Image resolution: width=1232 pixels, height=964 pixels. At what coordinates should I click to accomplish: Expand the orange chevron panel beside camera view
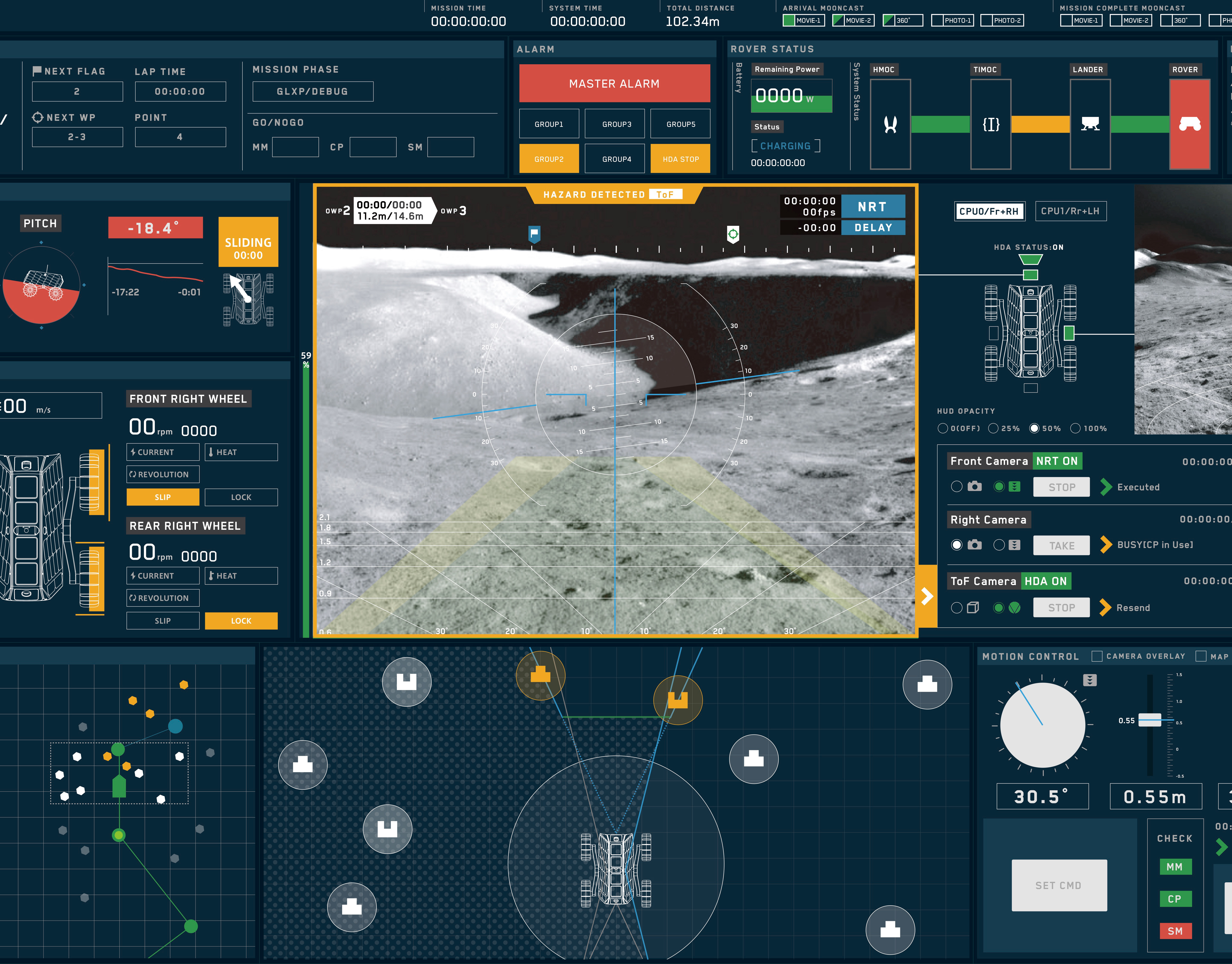point(927,596)
